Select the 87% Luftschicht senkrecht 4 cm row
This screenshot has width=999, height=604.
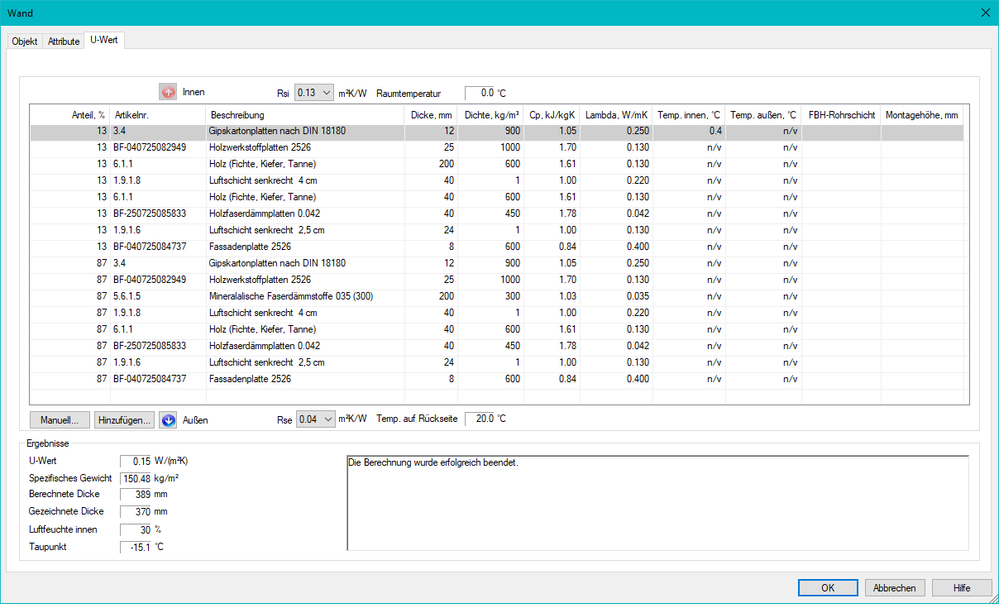[497, 313]
